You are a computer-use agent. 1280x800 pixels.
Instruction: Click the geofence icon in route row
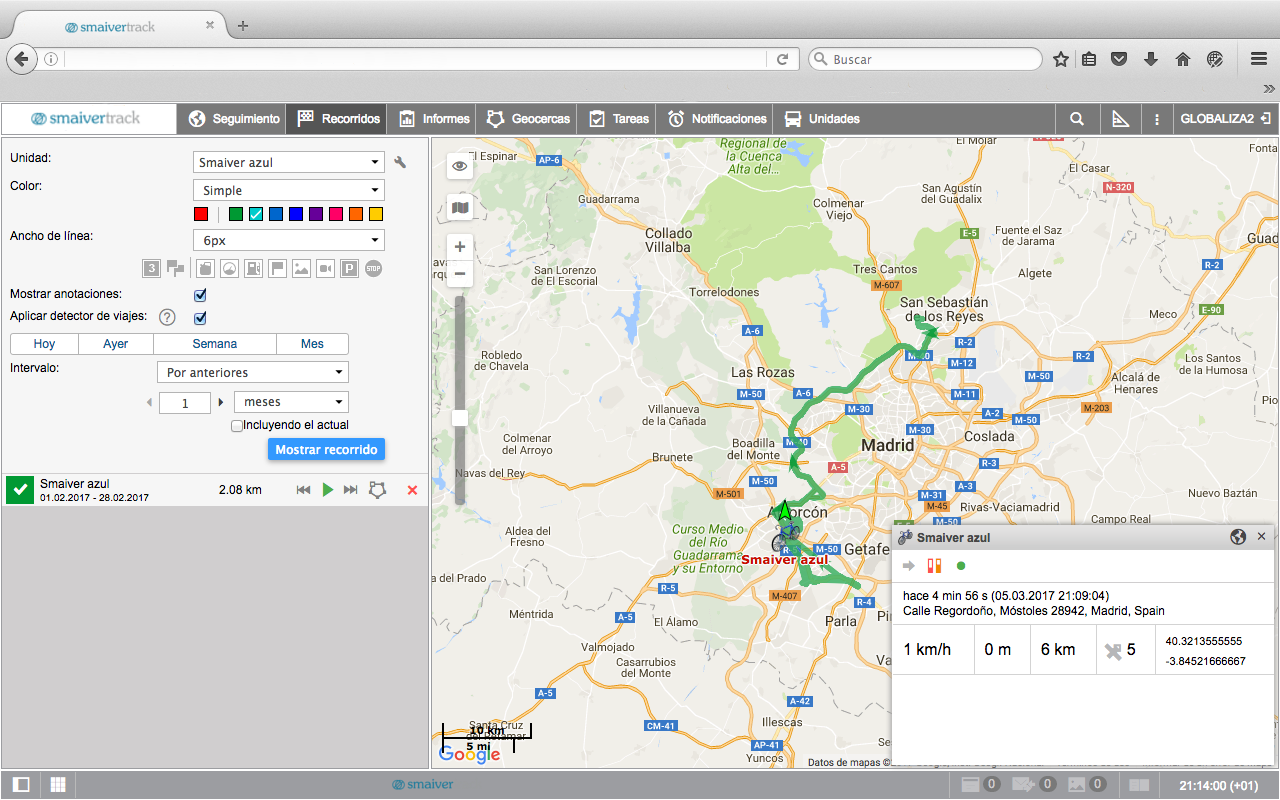tap(377, 490)
